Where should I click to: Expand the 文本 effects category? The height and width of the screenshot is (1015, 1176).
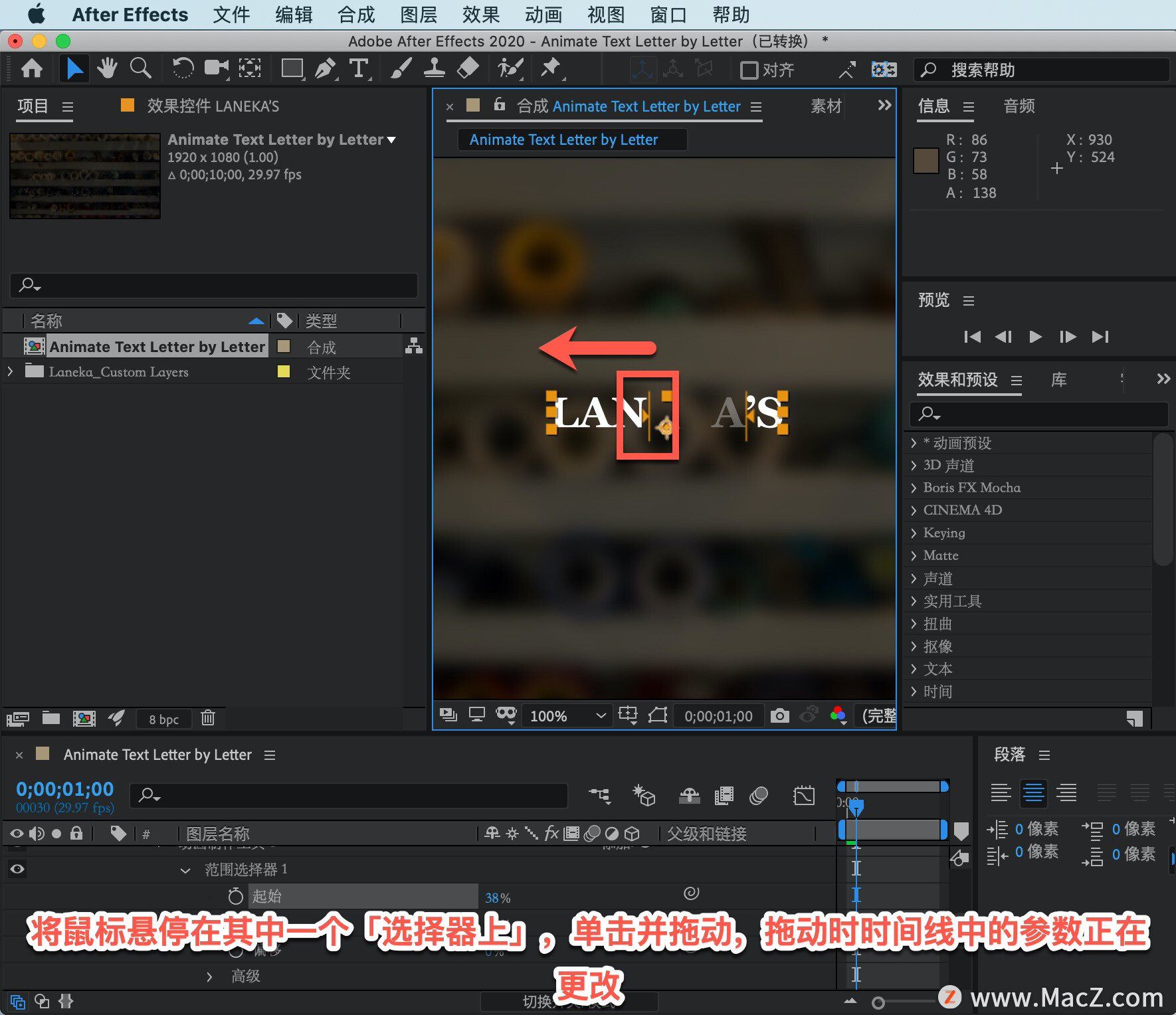click(x=914, y=669)
